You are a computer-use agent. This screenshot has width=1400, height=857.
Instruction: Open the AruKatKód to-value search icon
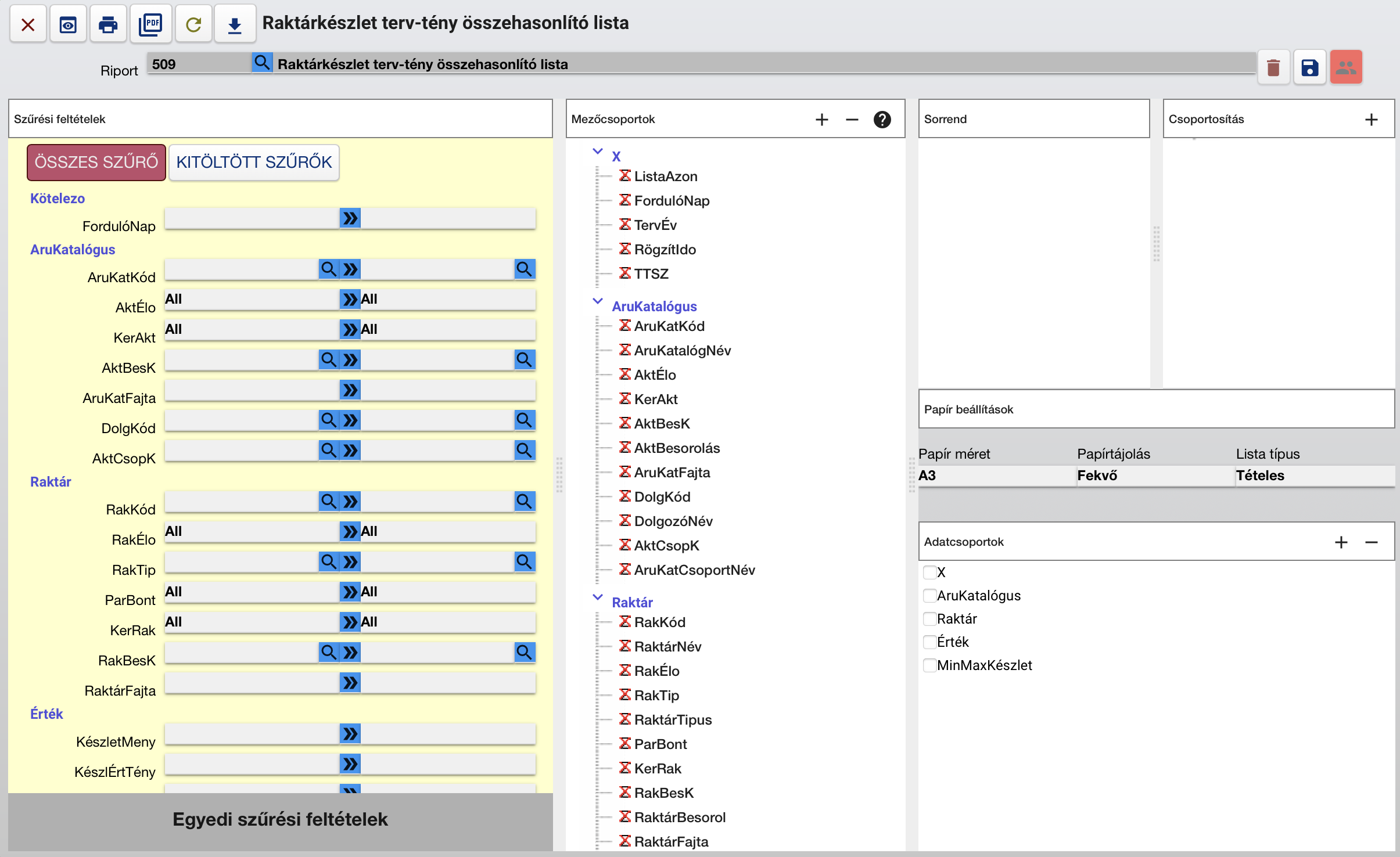524,269
